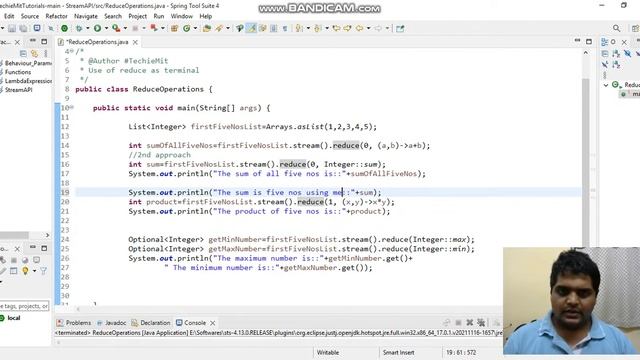Select the local node in Boot Dashboard
This screenshot has width=640, height=360.
10,318
